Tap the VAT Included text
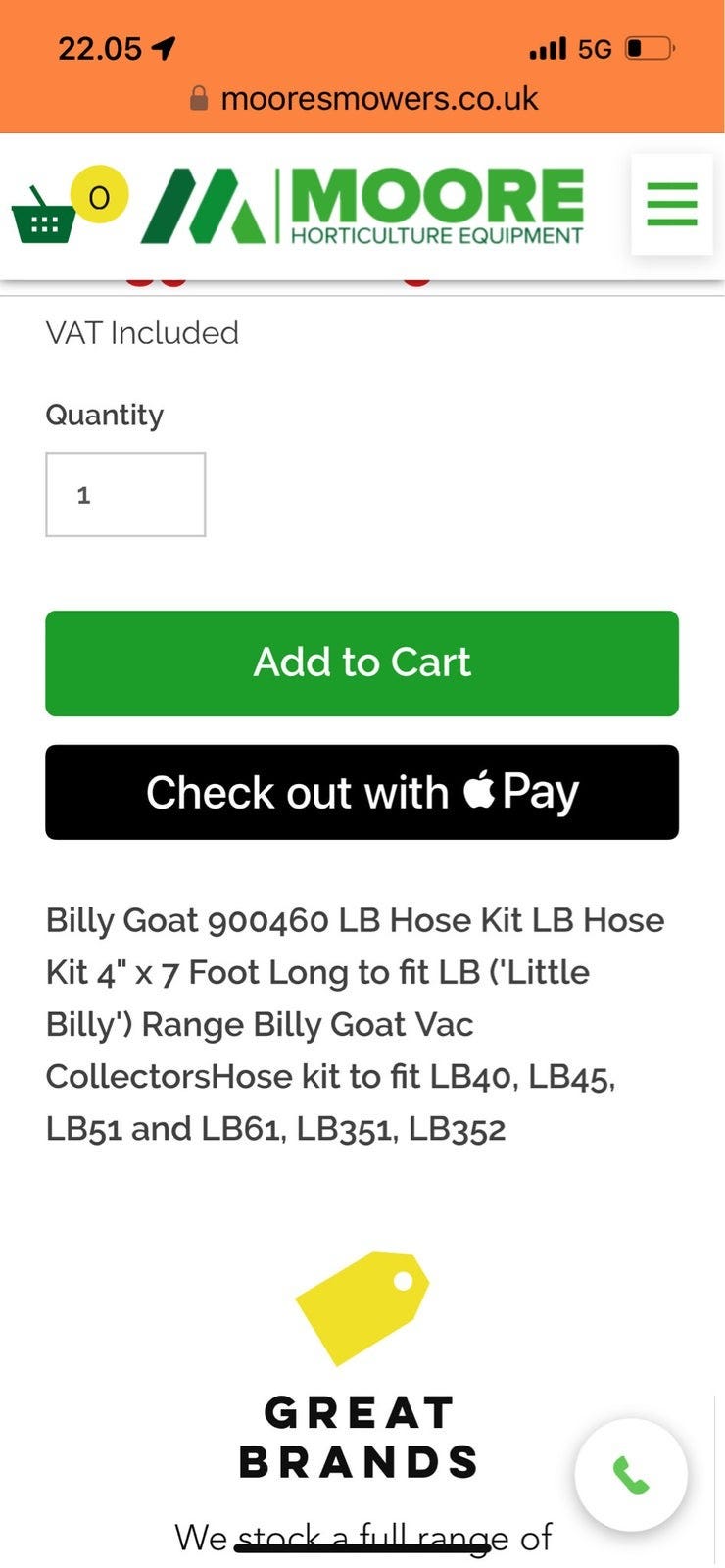The height and width of the screenshot is (1568, 725). (x=142, y=333)
